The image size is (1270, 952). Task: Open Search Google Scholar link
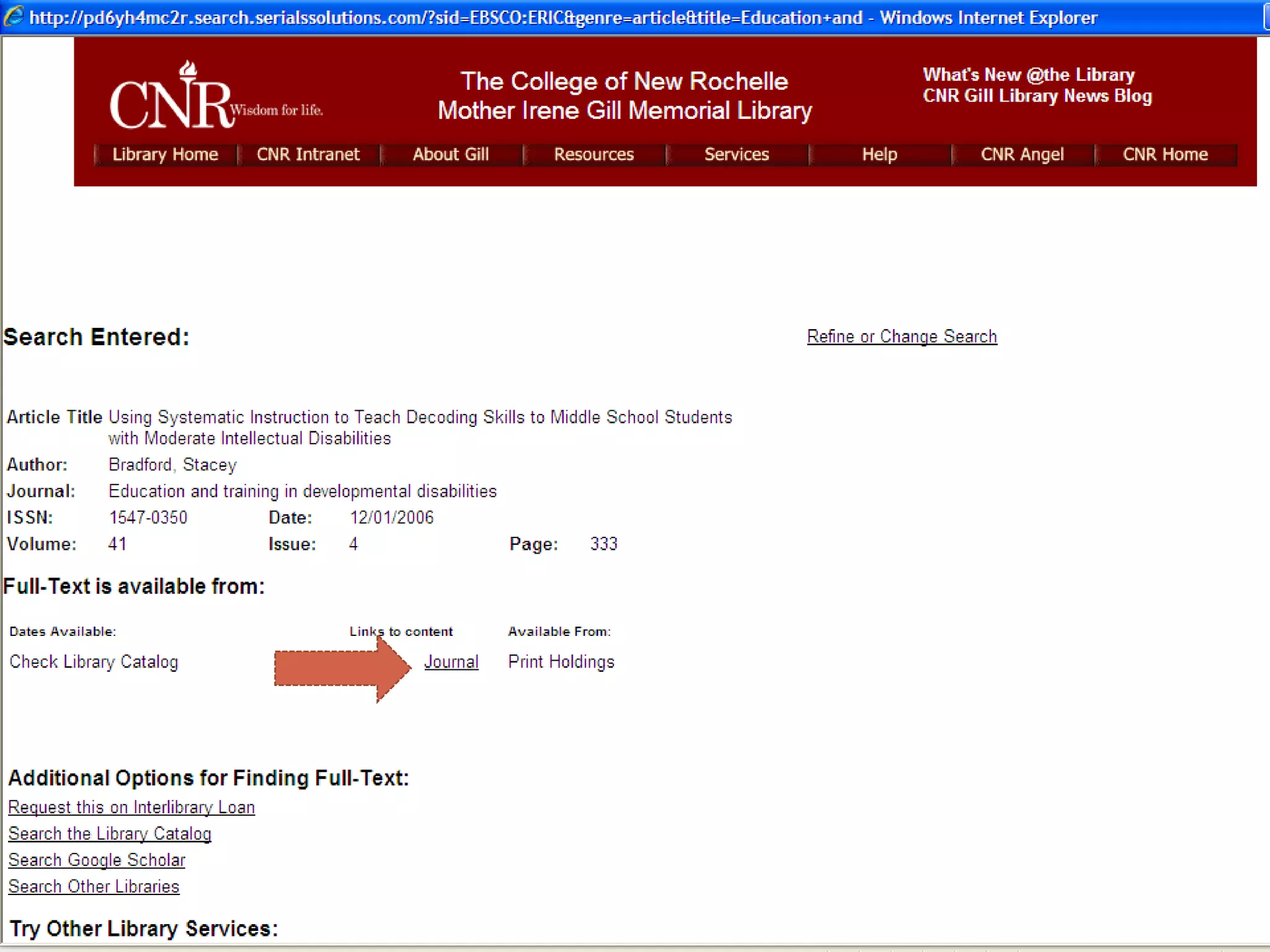point(97,860)
